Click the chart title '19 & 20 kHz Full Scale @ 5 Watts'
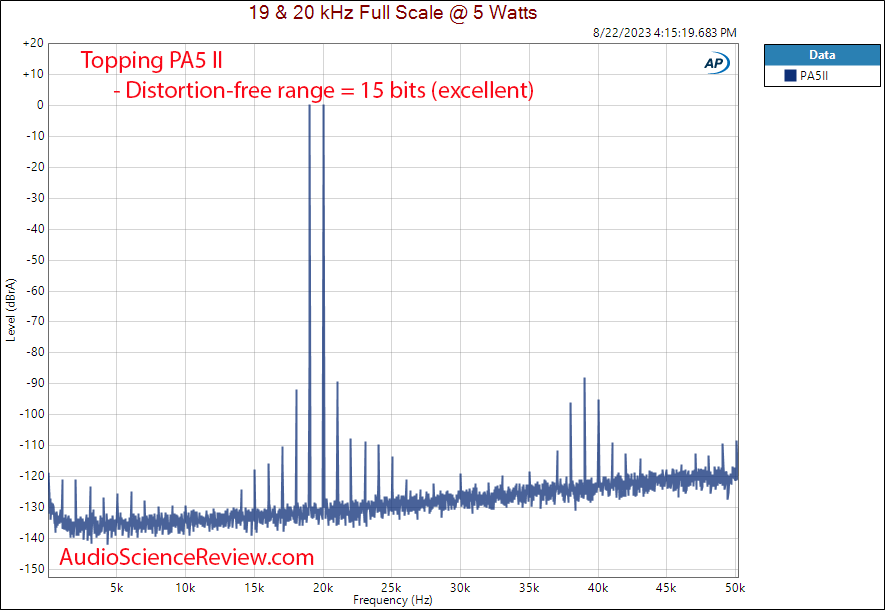The image size is (885, 610). pos(393,12)
